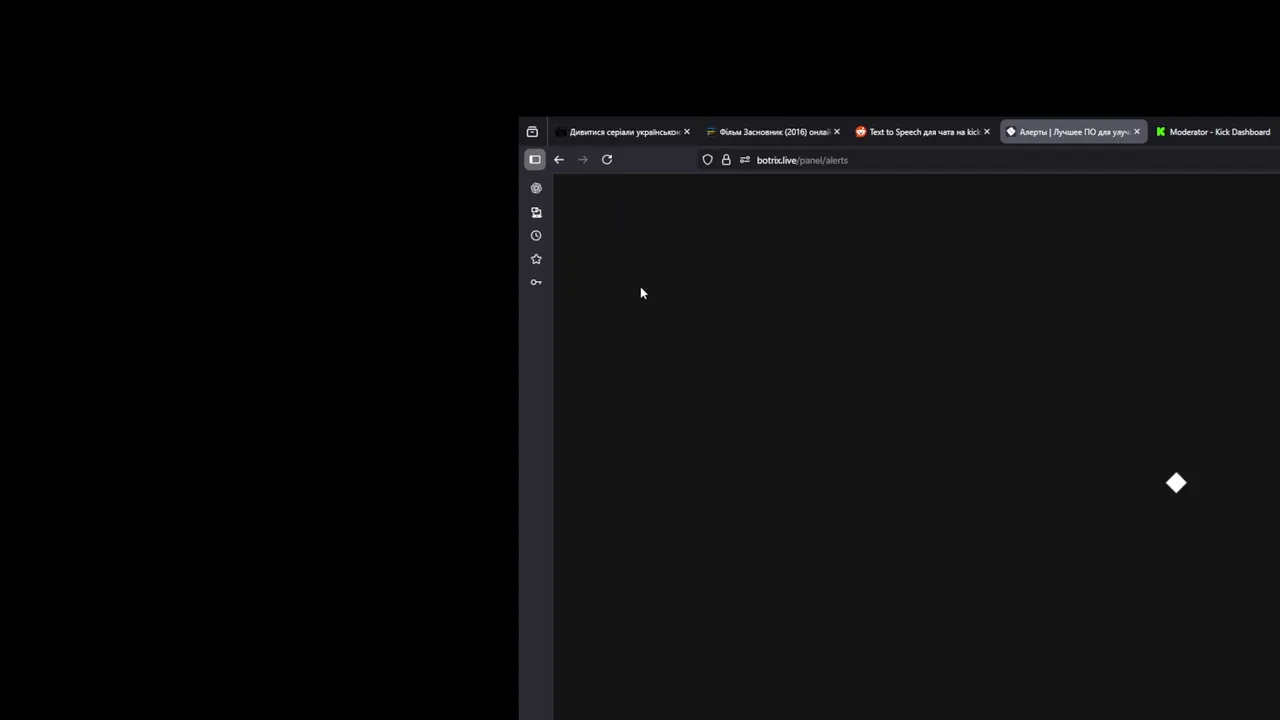Open the Bookmarks star sidebar panel
The height and width of the screenshot is (720, 1280).
536,259
